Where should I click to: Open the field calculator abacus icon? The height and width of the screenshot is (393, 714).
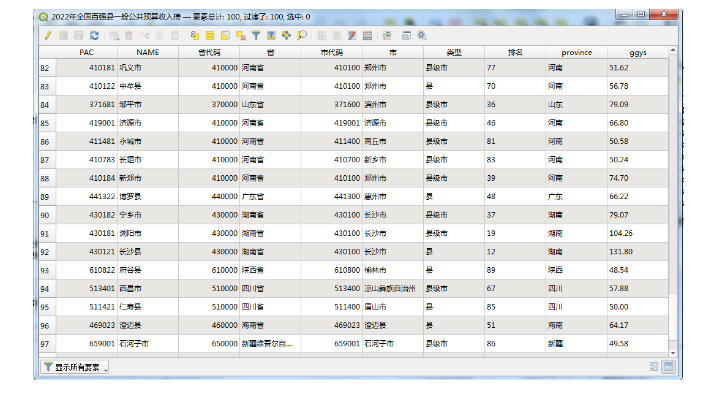tap(367, 36)
